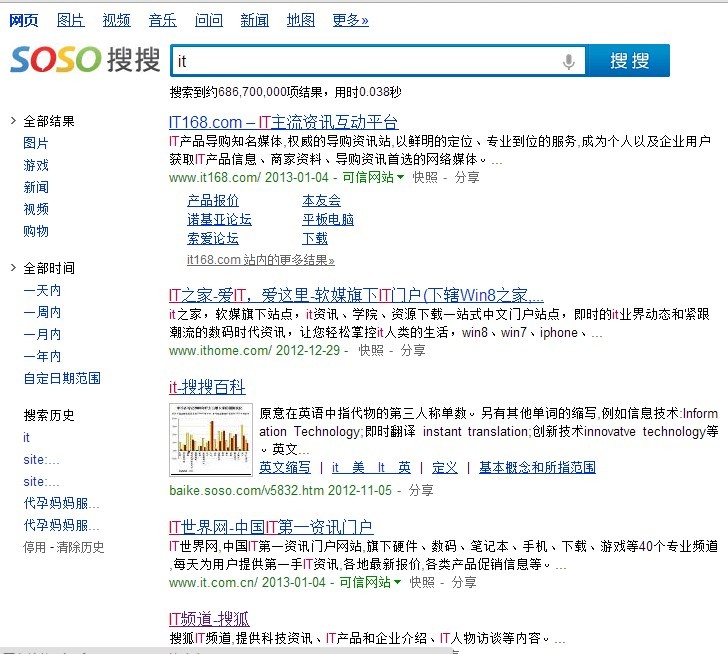Click the microphone voice search icon
This screenshot has height=654, width=728.
click(569, 62)
